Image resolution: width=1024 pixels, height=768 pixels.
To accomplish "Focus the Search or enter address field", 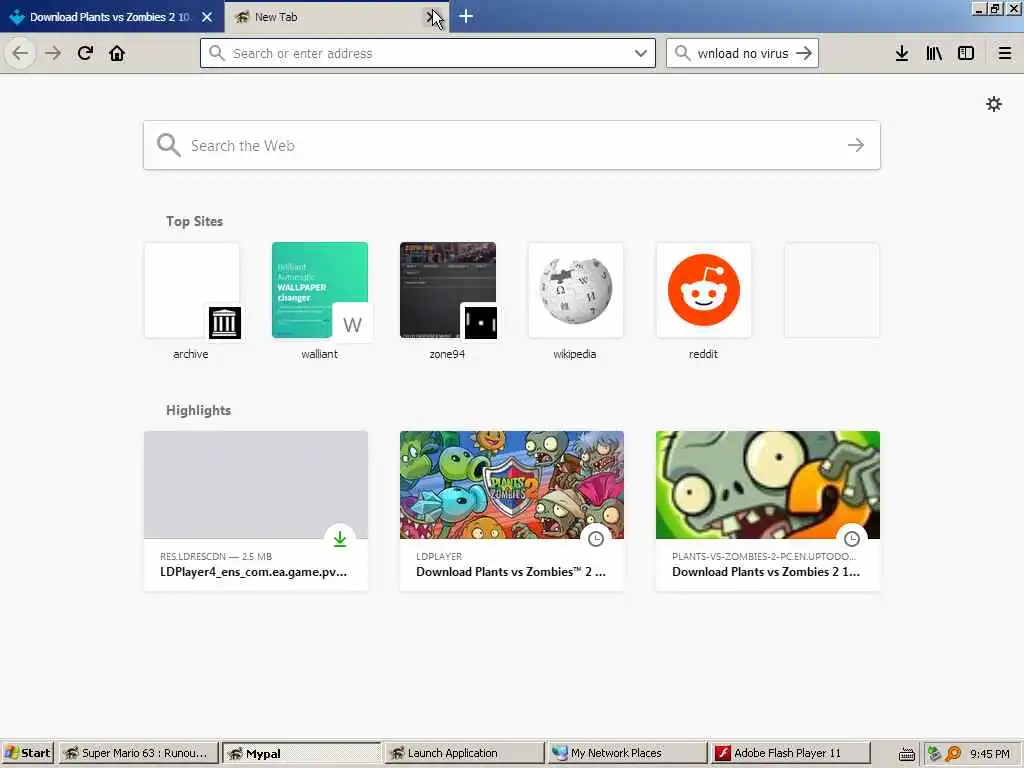I will (x=428, y=53).
